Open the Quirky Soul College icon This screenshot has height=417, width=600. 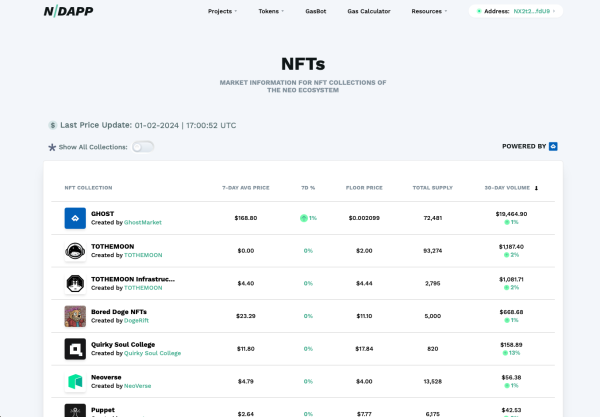pos(75,349)
